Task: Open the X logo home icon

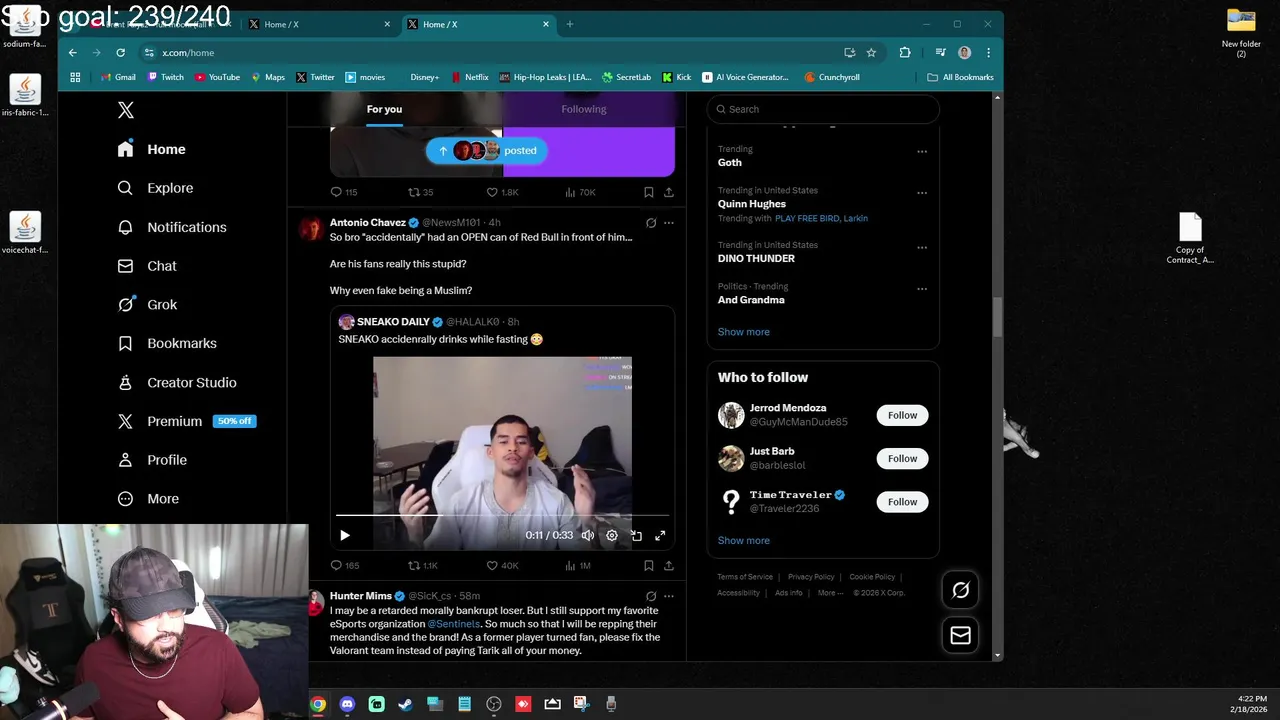Action: 126,110
